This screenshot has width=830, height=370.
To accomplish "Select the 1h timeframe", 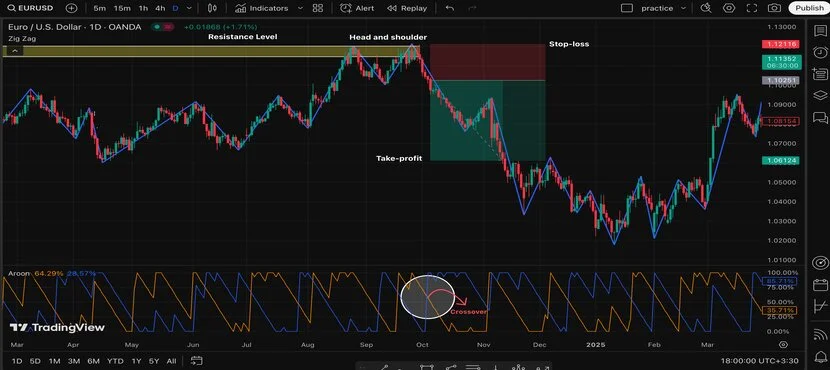I will pos(143,8).
